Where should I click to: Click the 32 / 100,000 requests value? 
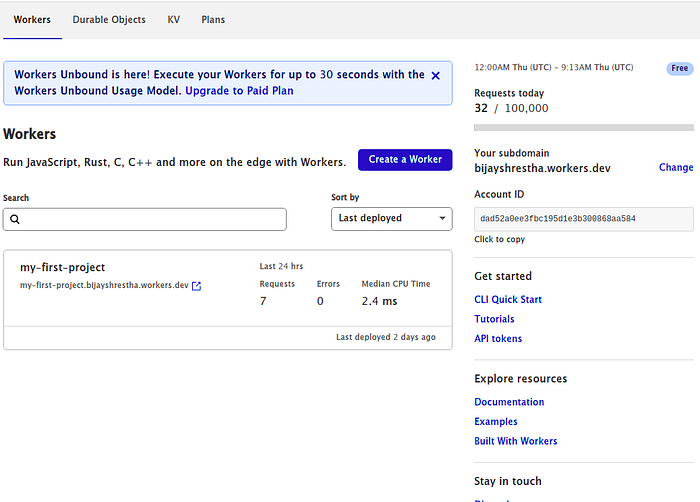(511, 109)
